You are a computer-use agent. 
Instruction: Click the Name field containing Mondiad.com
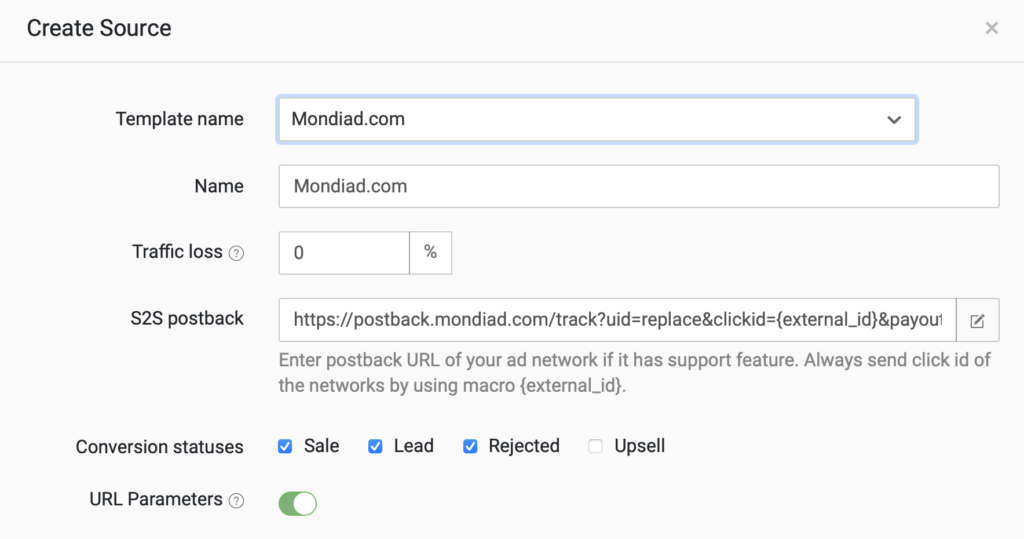click(638, 186)
